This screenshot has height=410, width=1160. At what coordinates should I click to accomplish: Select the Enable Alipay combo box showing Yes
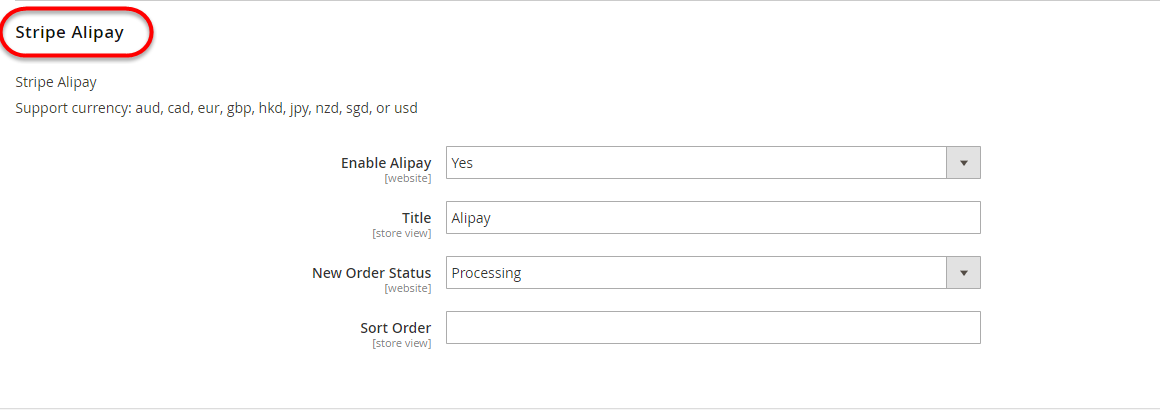click(696, 163)
